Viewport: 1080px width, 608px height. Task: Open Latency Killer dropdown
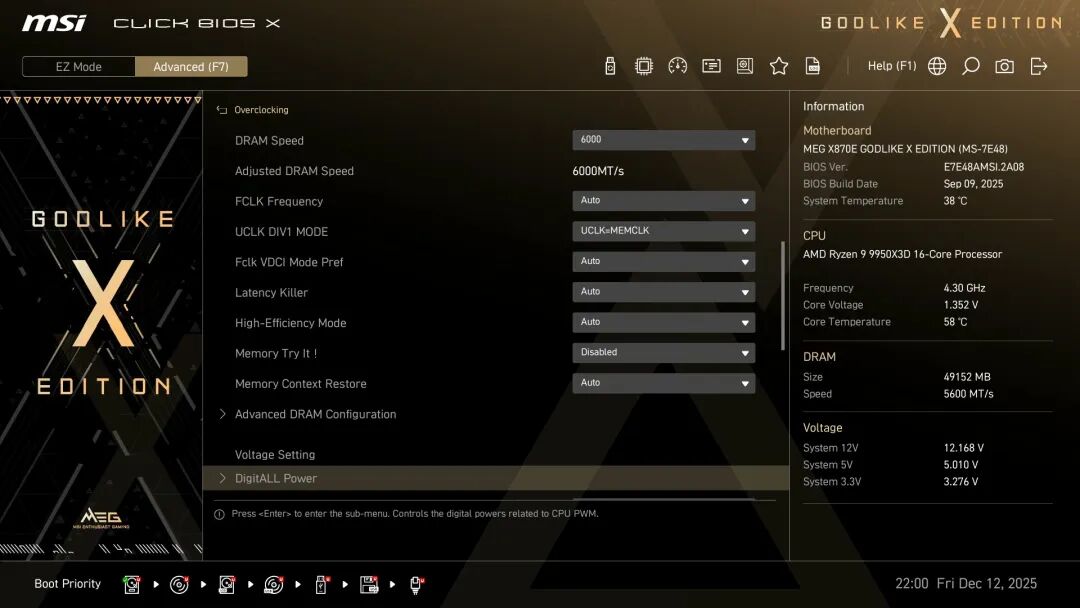click(x=663, y=291)
